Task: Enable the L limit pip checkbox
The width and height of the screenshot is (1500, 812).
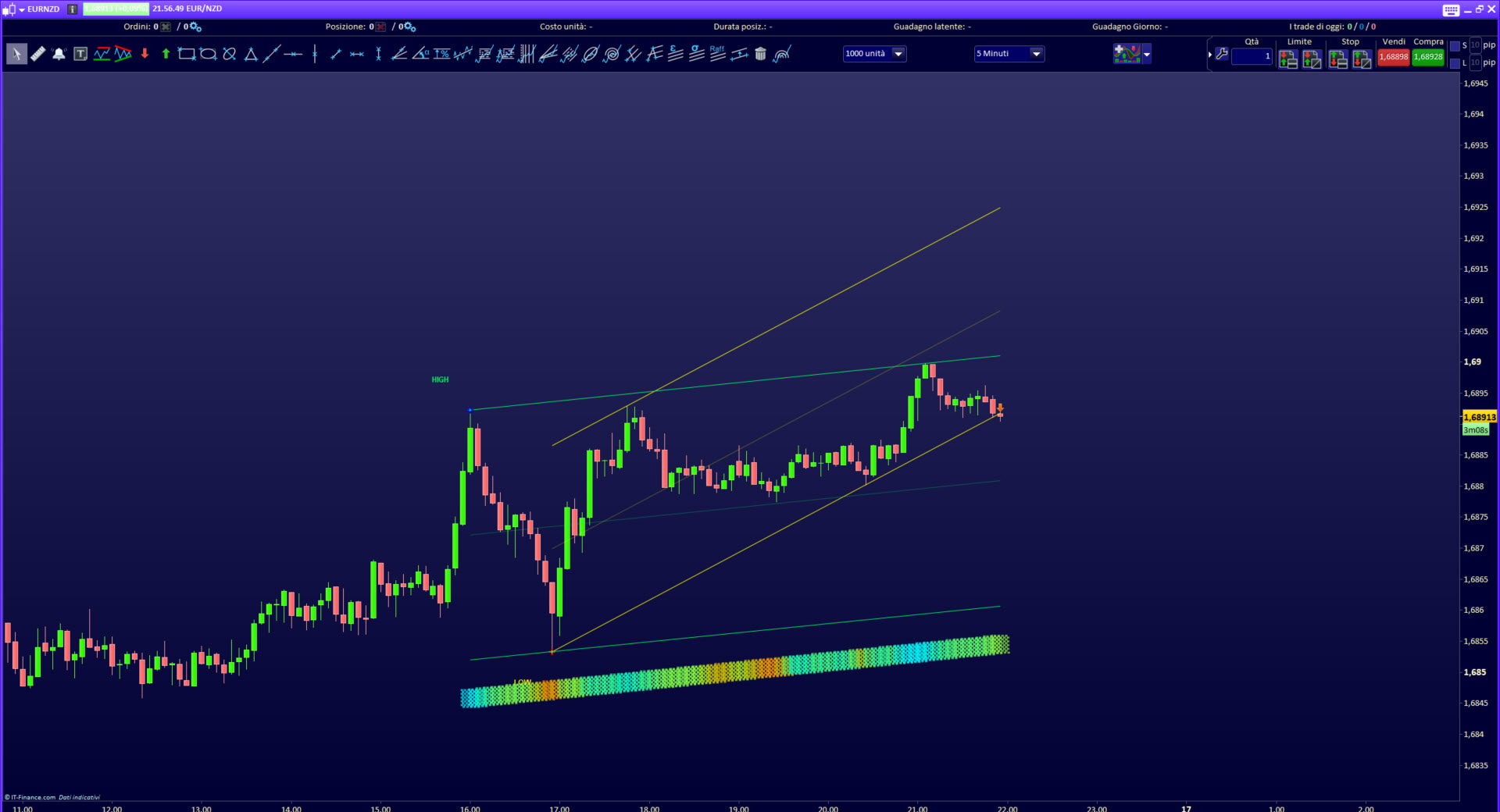Action: [1455, 63]
